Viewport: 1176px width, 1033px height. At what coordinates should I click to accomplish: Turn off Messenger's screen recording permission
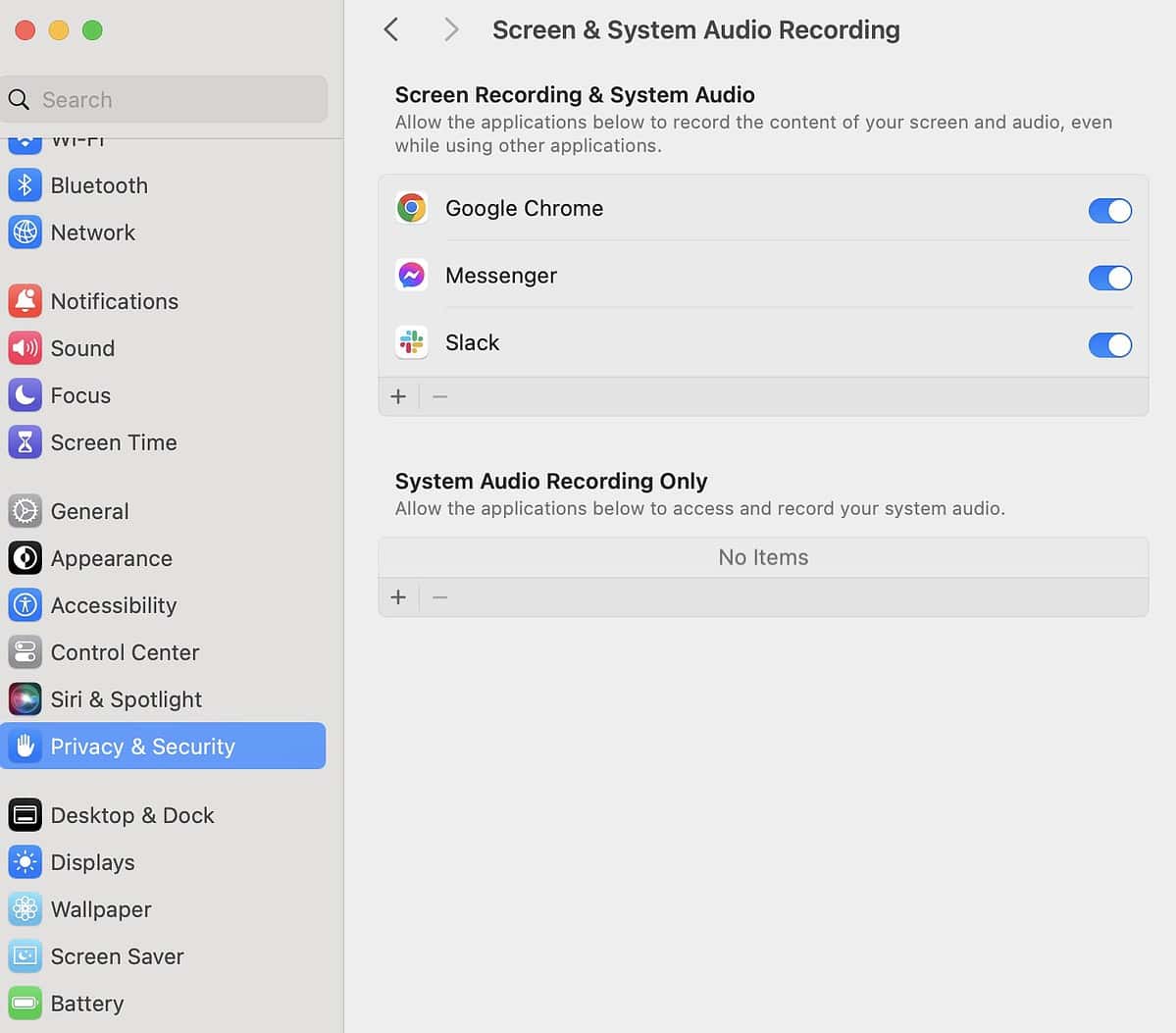(1109, 278)
